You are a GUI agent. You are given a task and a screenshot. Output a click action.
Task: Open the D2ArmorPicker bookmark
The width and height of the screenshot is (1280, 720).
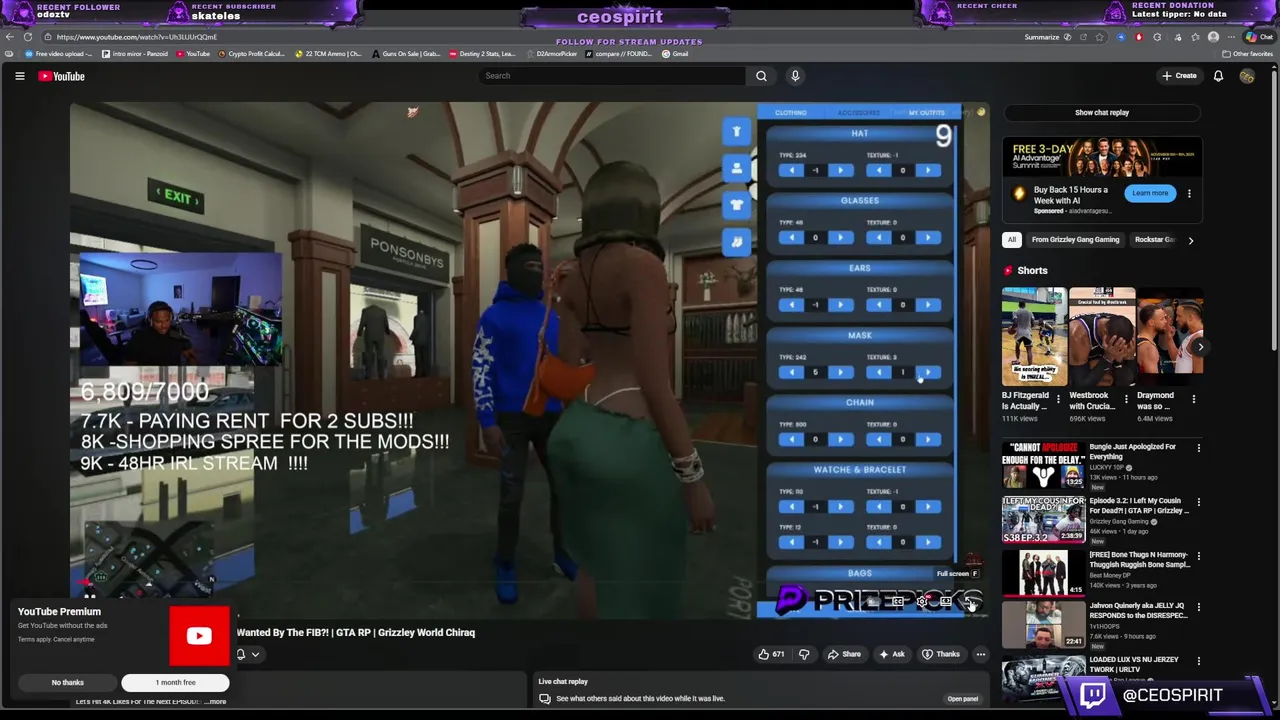click(x=552, y=54)
